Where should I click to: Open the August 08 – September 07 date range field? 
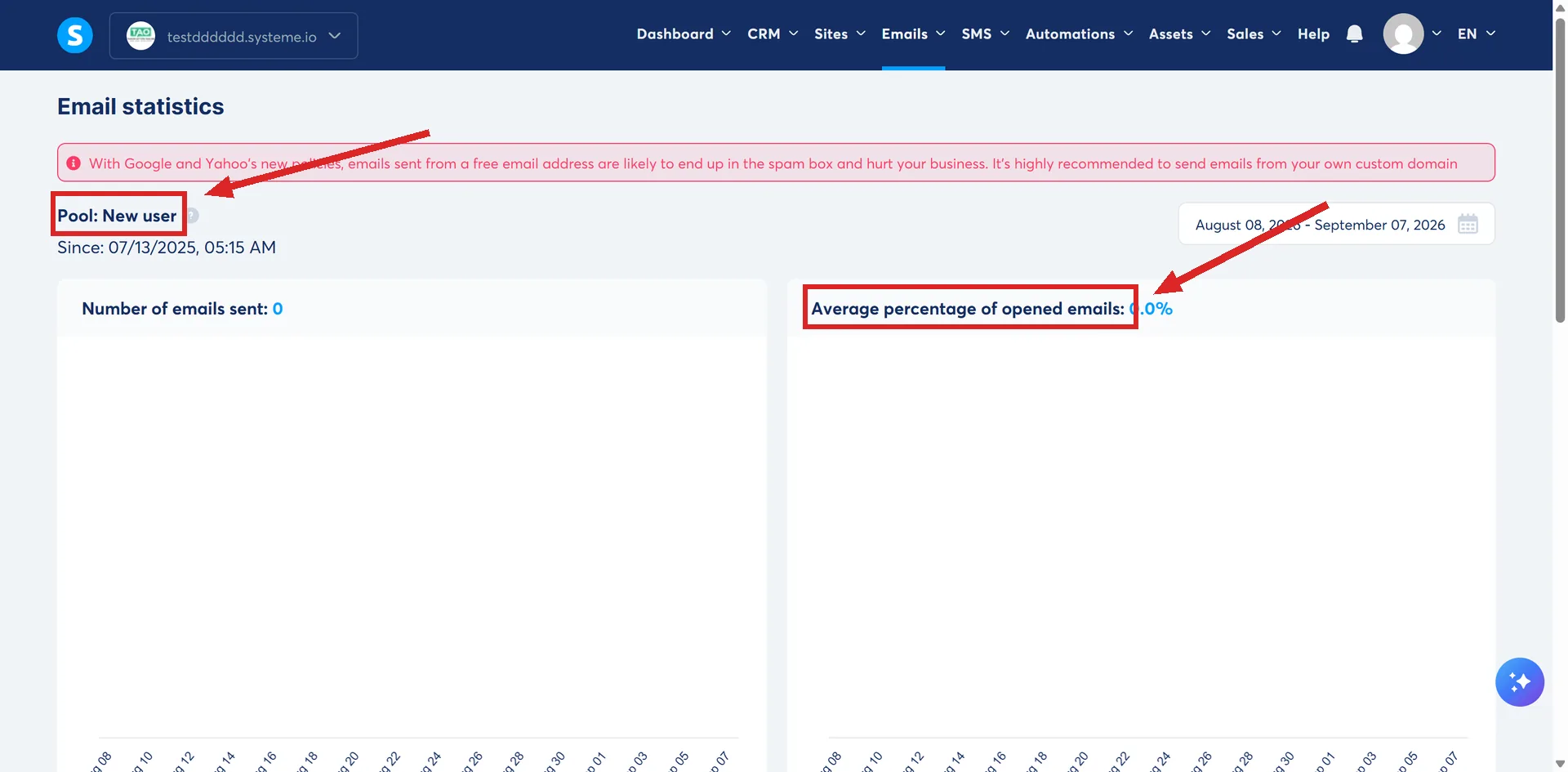1336,224
